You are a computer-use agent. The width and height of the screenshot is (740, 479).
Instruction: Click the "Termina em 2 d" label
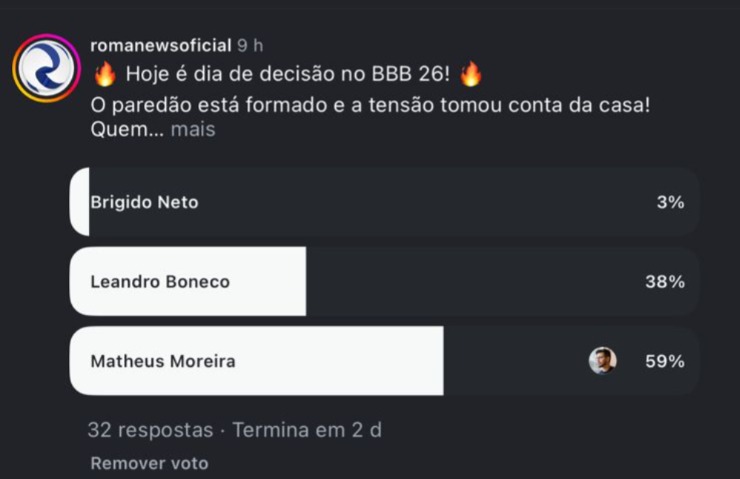(x=307, y=430)
